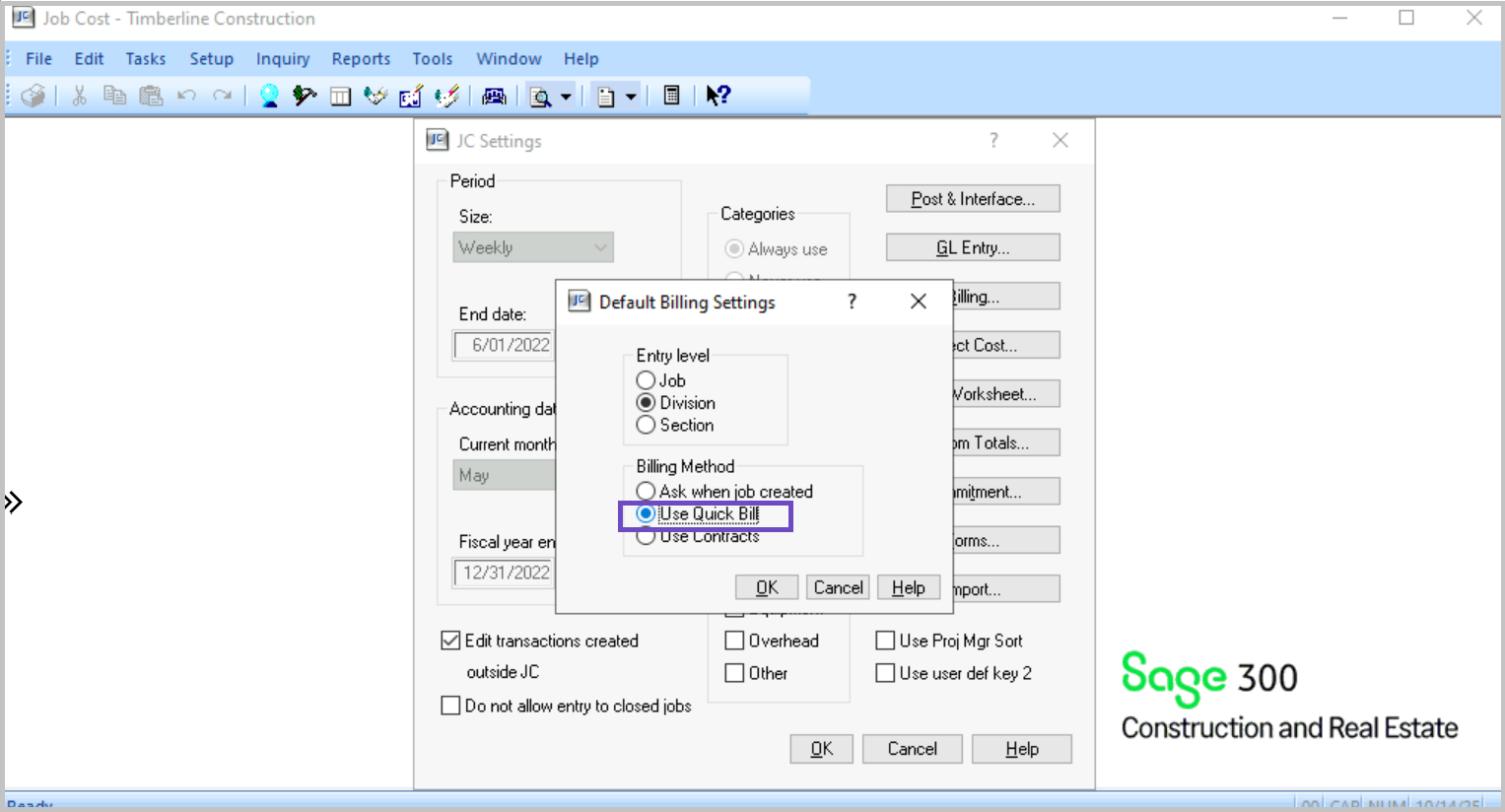Click the table grid toolbar icon

pos(340,96)
